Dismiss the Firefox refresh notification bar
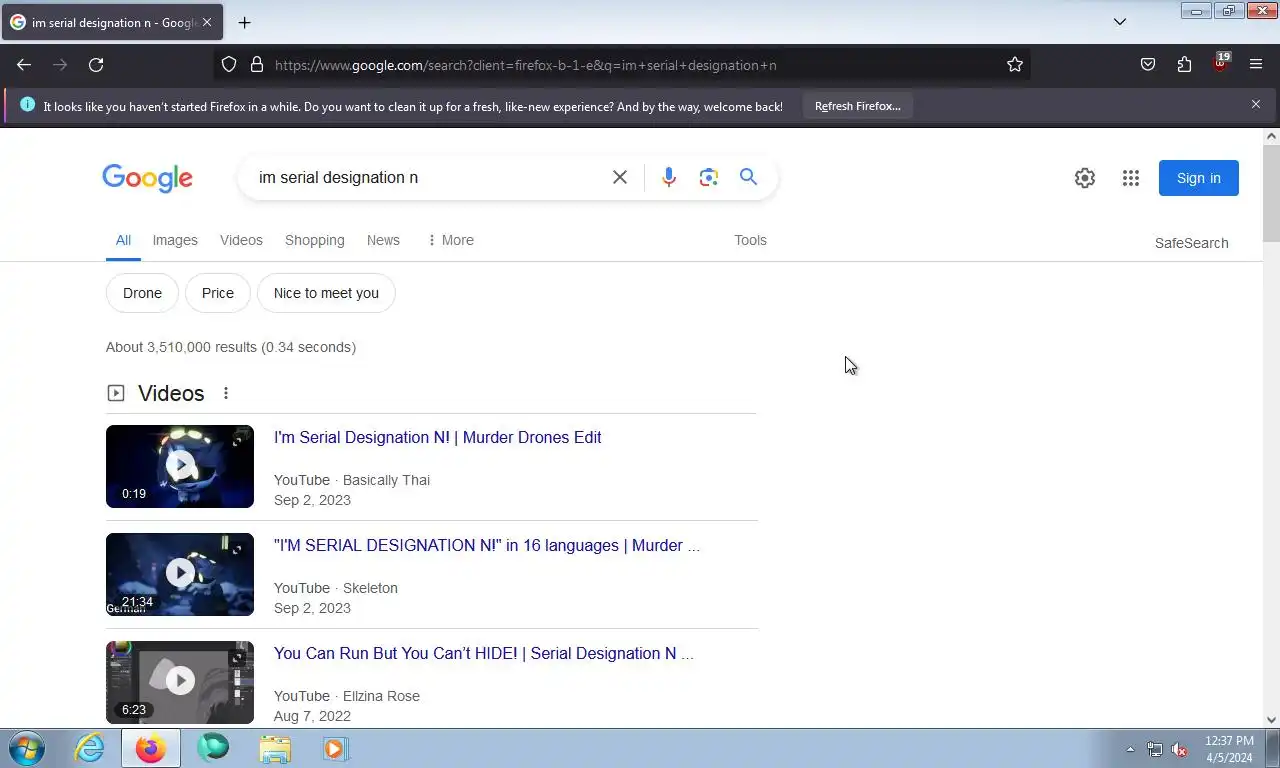 pos(1256,104)
